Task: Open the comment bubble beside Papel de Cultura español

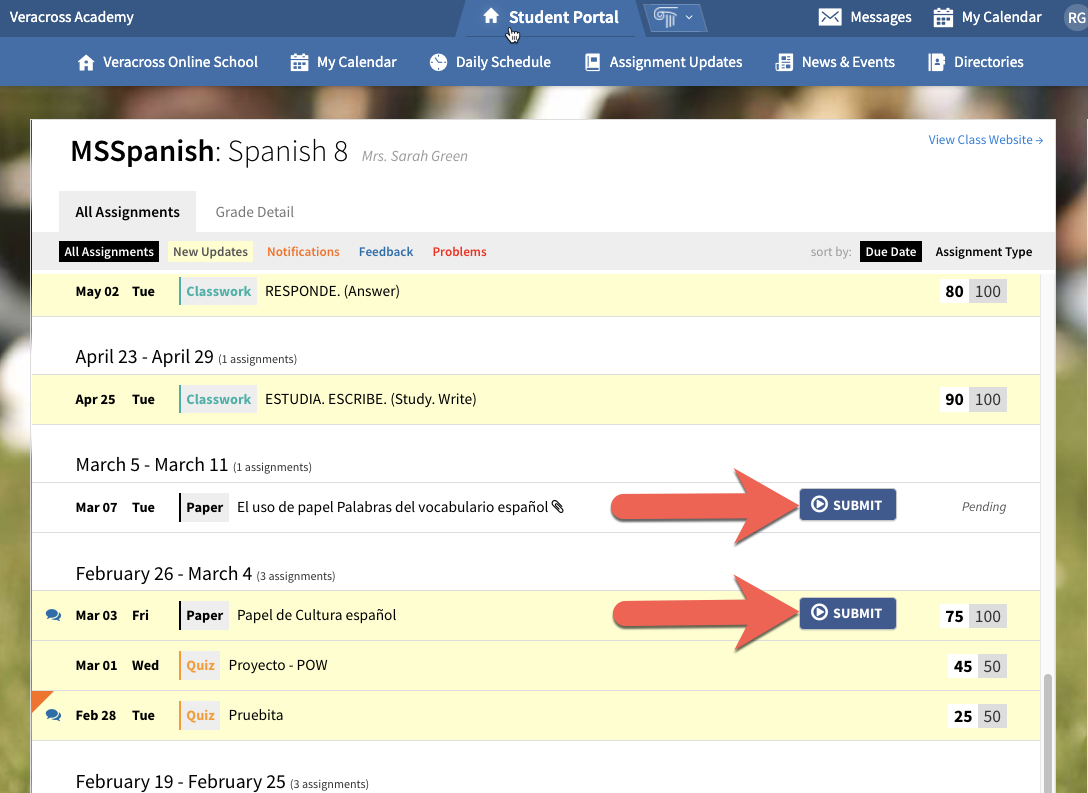Action: click(x=53, y=614)
